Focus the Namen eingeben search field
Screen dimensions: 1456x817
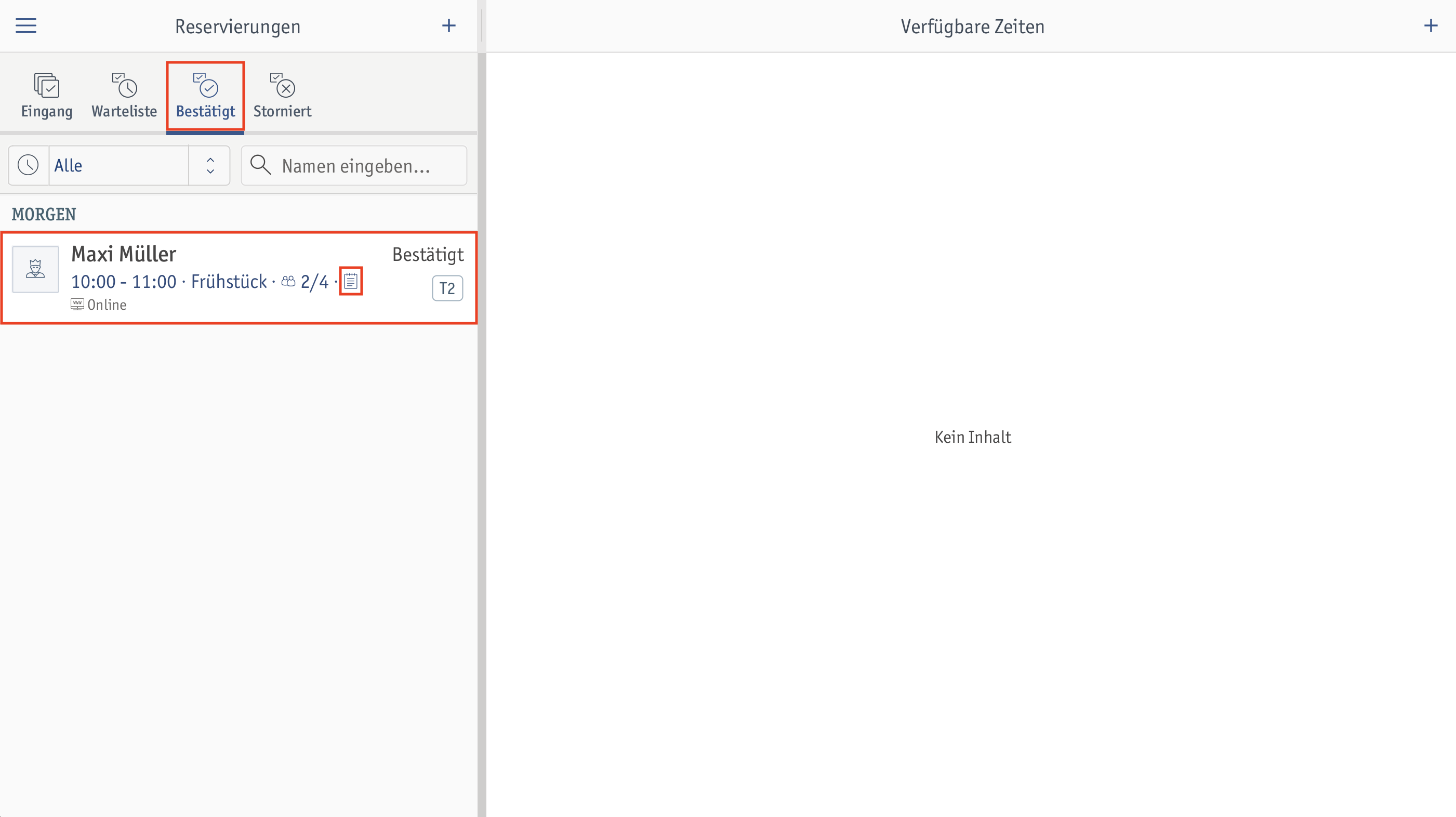[x=354, y=166]
